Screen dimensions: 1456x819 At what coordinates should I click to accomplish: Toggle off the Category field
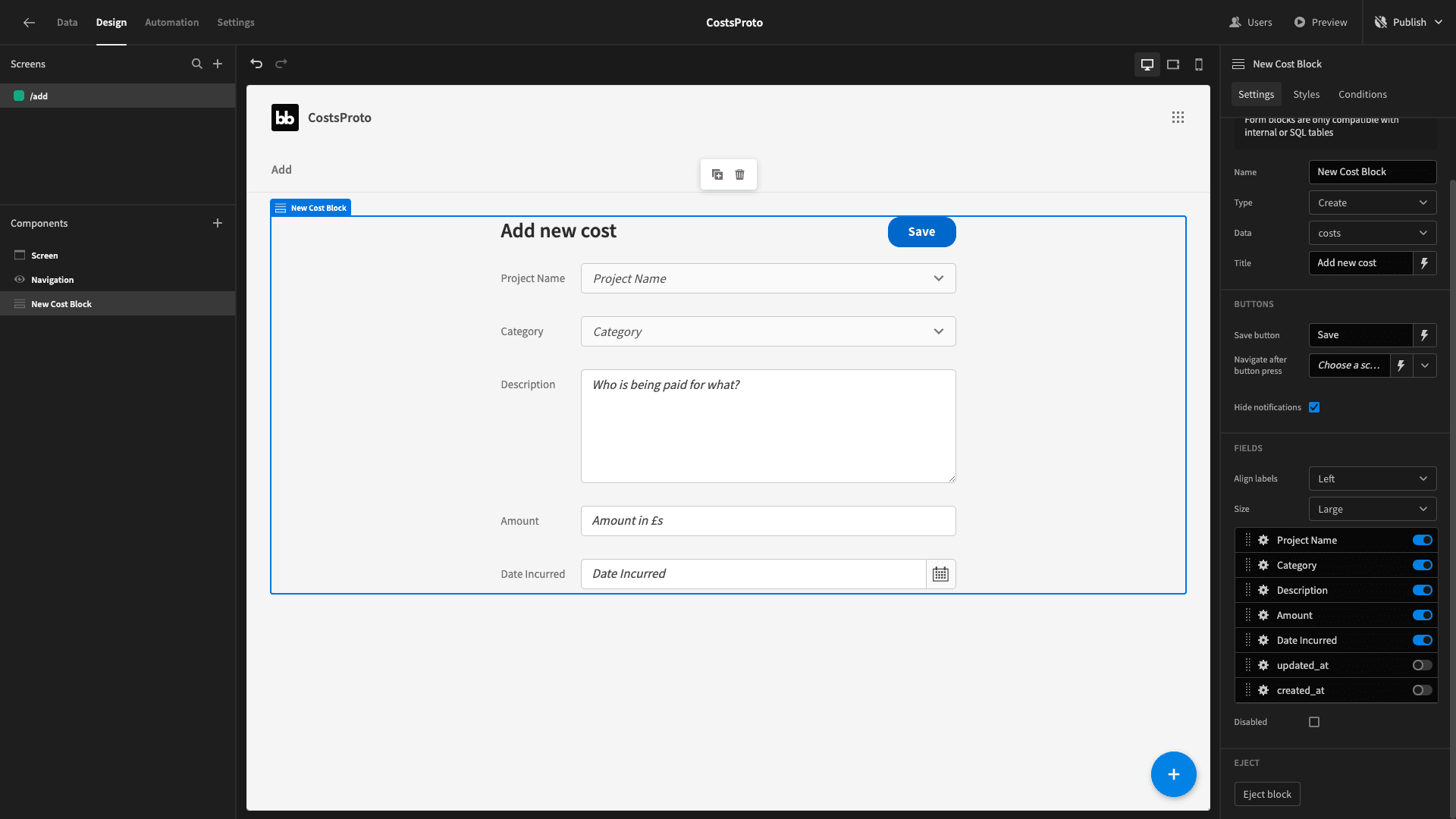point(1423,565)
